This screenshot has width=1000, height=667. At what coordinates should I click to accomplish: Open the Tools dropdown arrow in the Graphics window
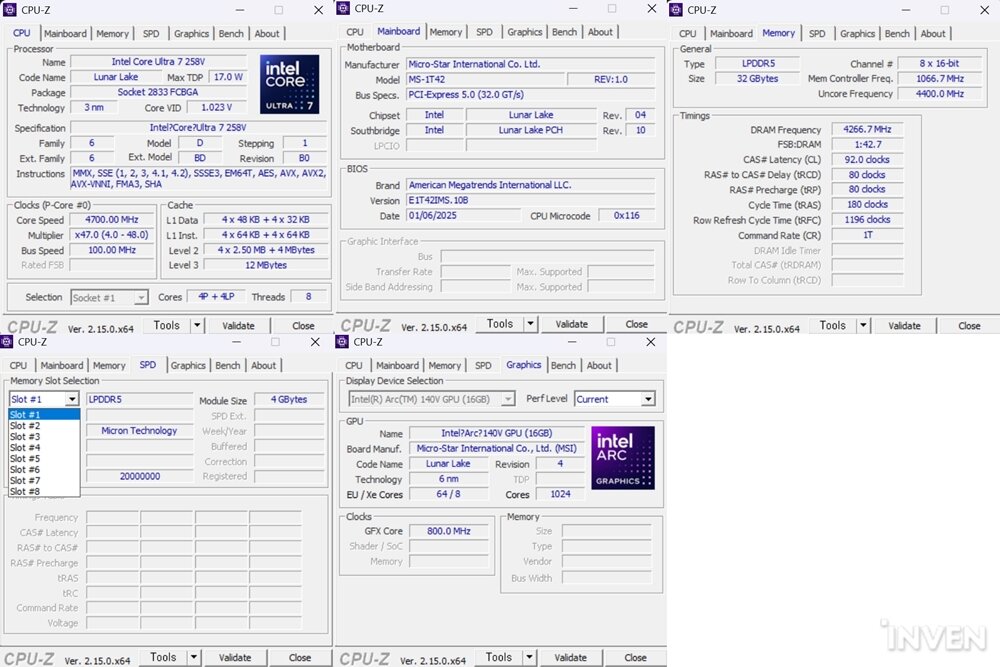point(529,657)
